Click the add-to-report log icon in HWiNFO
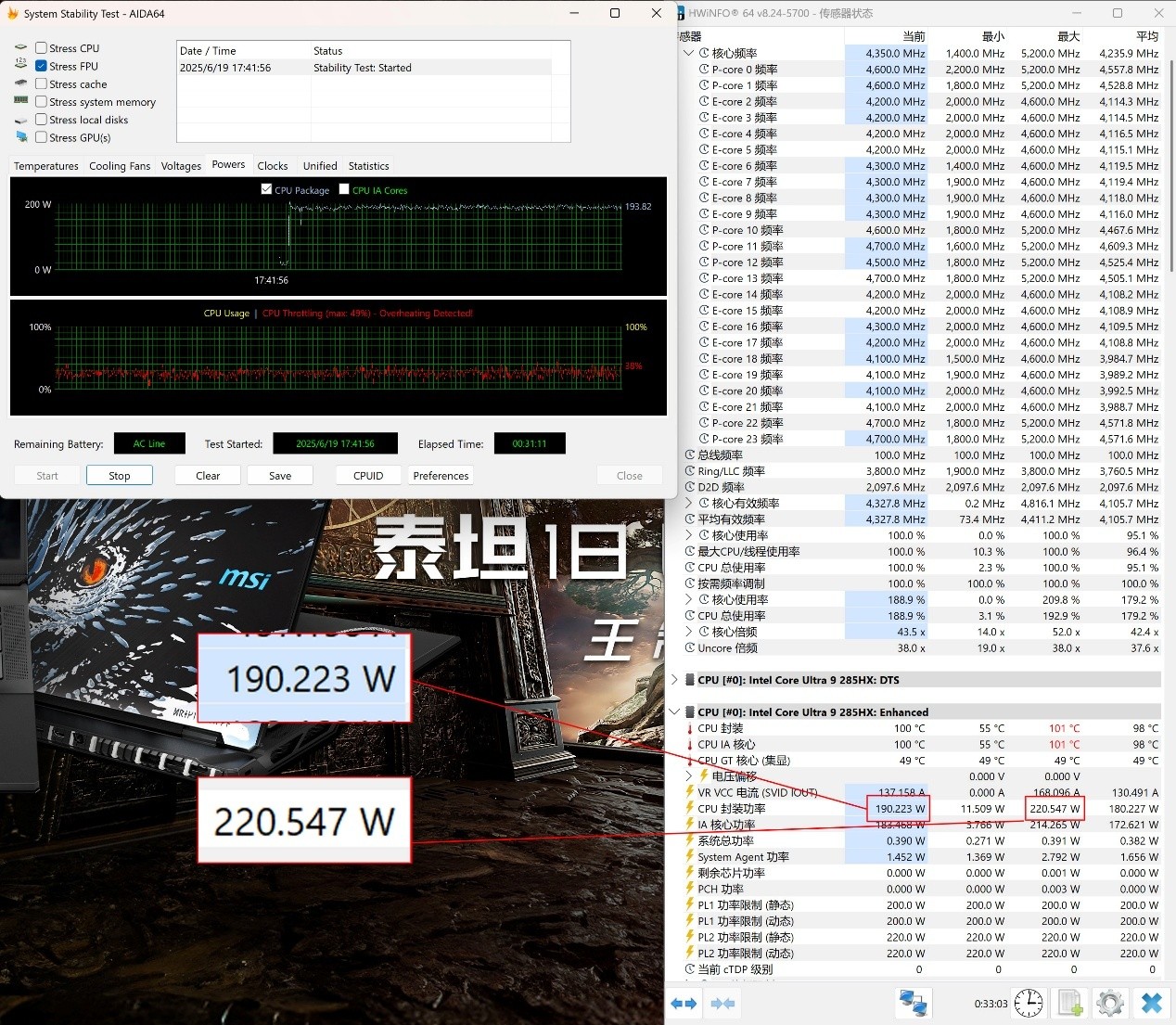 tap(1069, 1003)
